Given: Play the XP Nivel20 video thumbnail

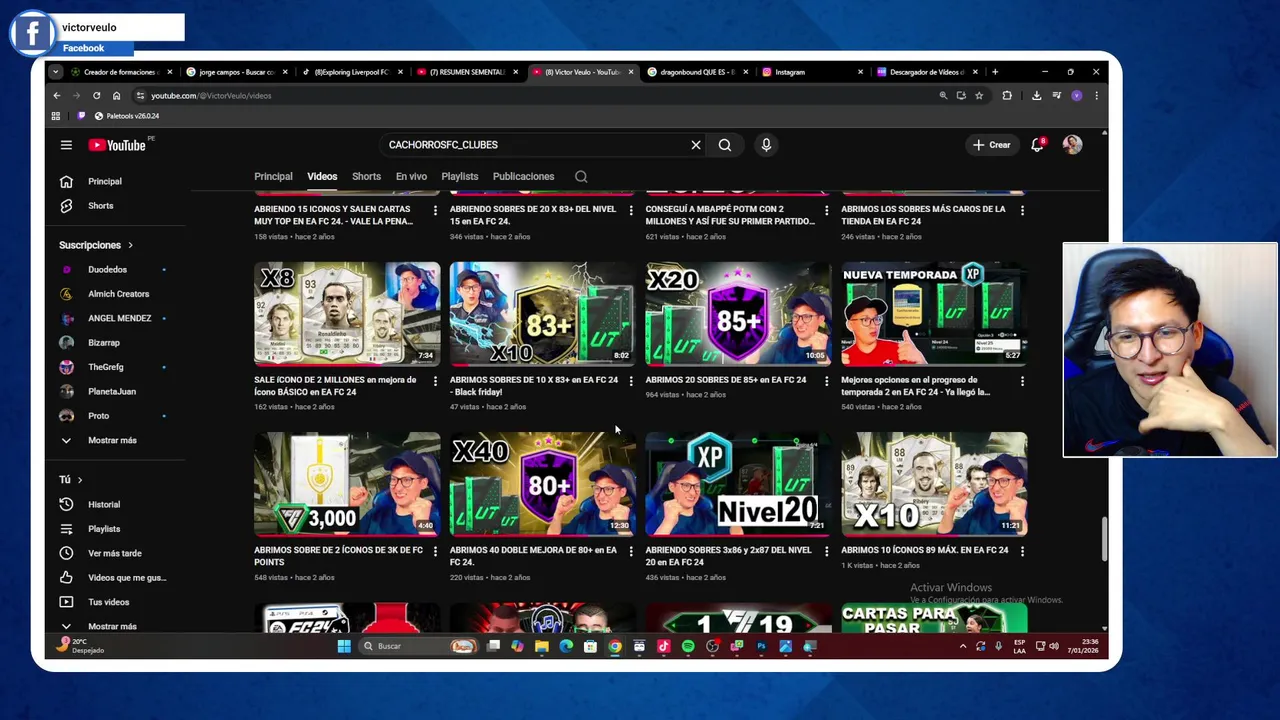Looking at the screenshot, I should point(738,484).
